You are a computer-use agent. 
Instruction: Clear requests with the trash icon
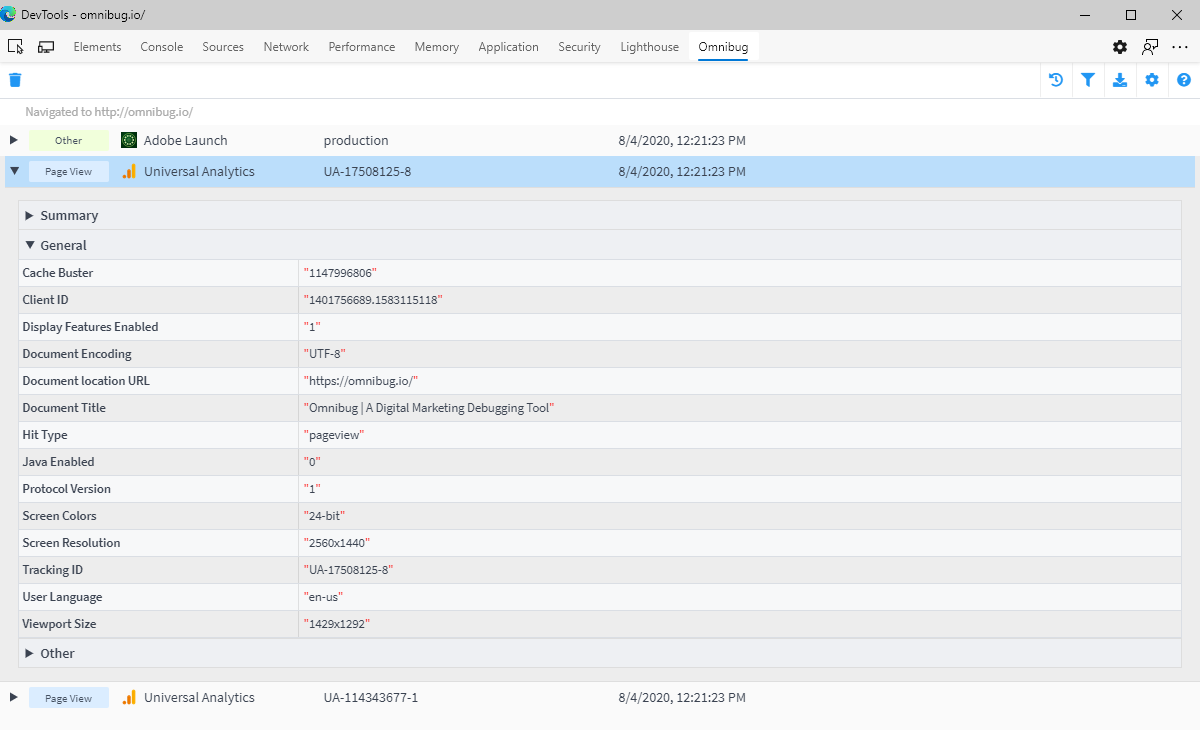(15, 80)
